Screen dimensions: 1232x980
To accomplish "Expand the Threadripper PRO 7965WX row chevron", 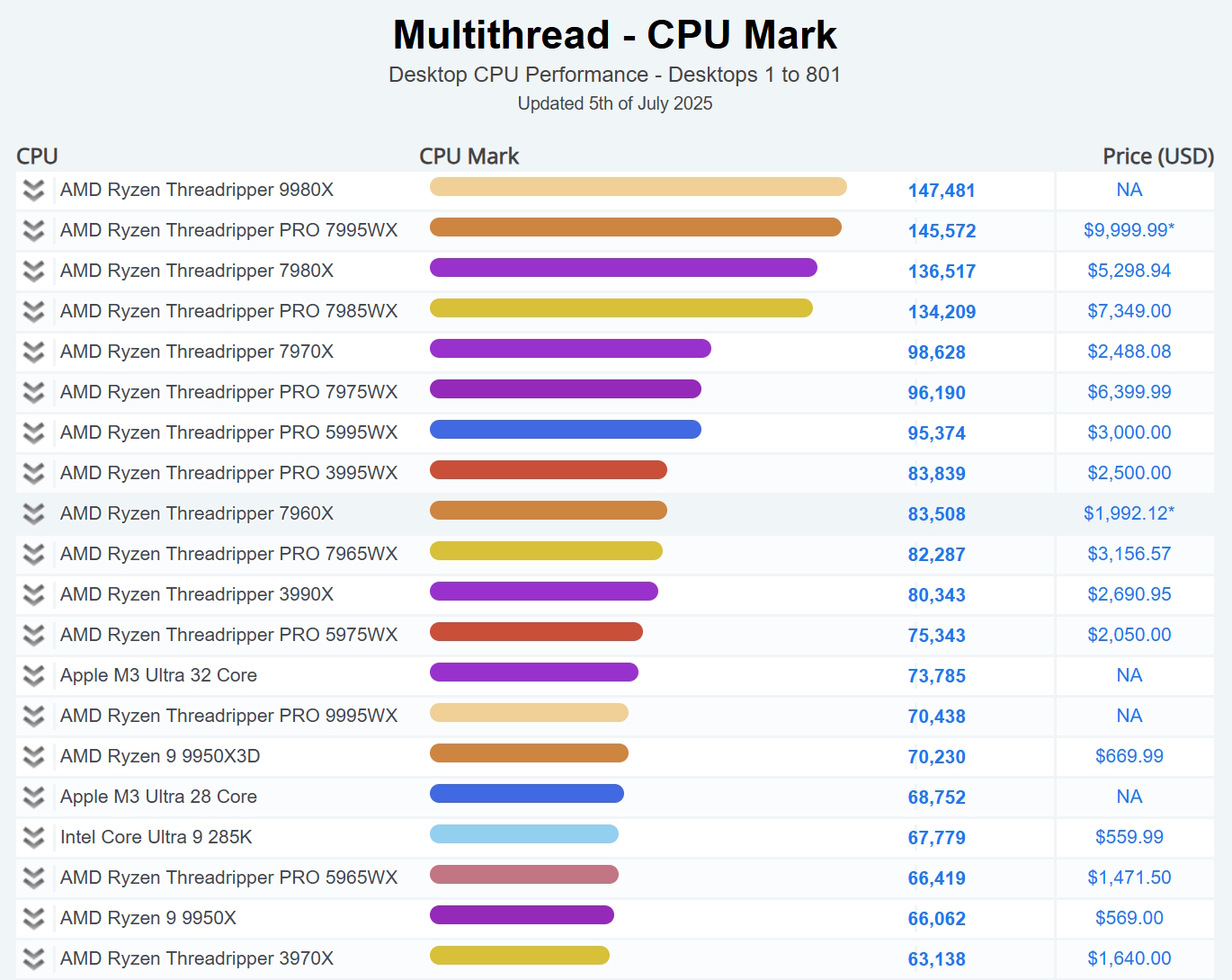I will (x=33, y=555).
